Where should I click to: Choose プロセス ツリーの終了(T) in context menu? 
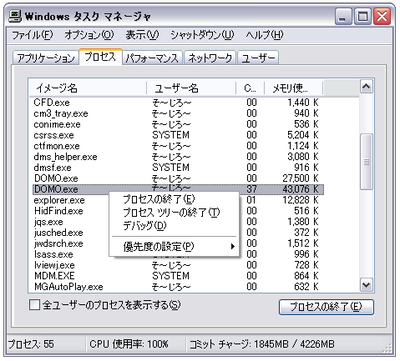coord(174,212)
